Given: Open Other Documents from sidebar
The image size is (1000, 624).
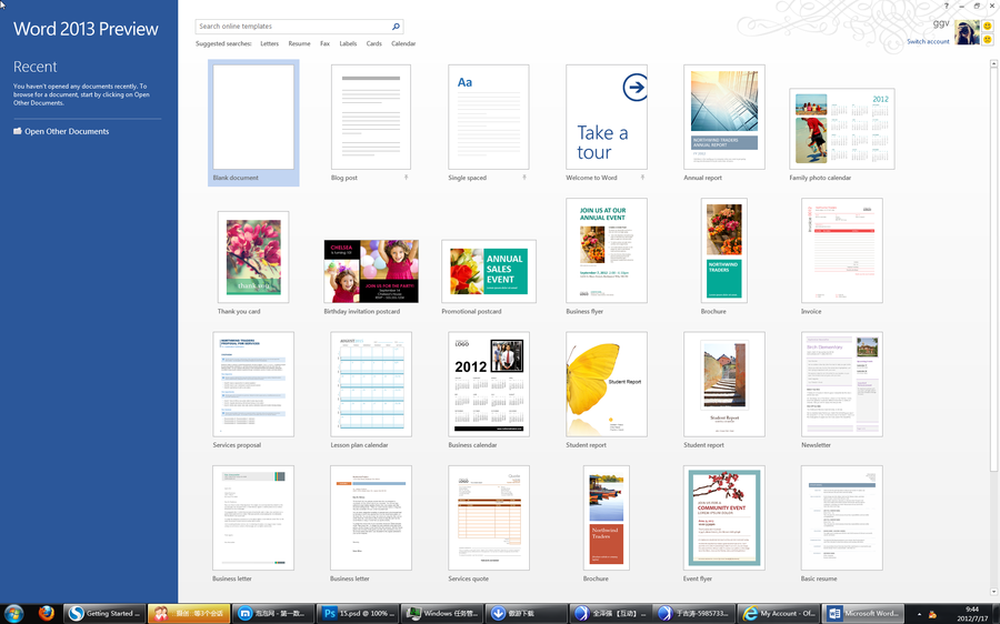Looking at the screenshot, I should (61, 131).
